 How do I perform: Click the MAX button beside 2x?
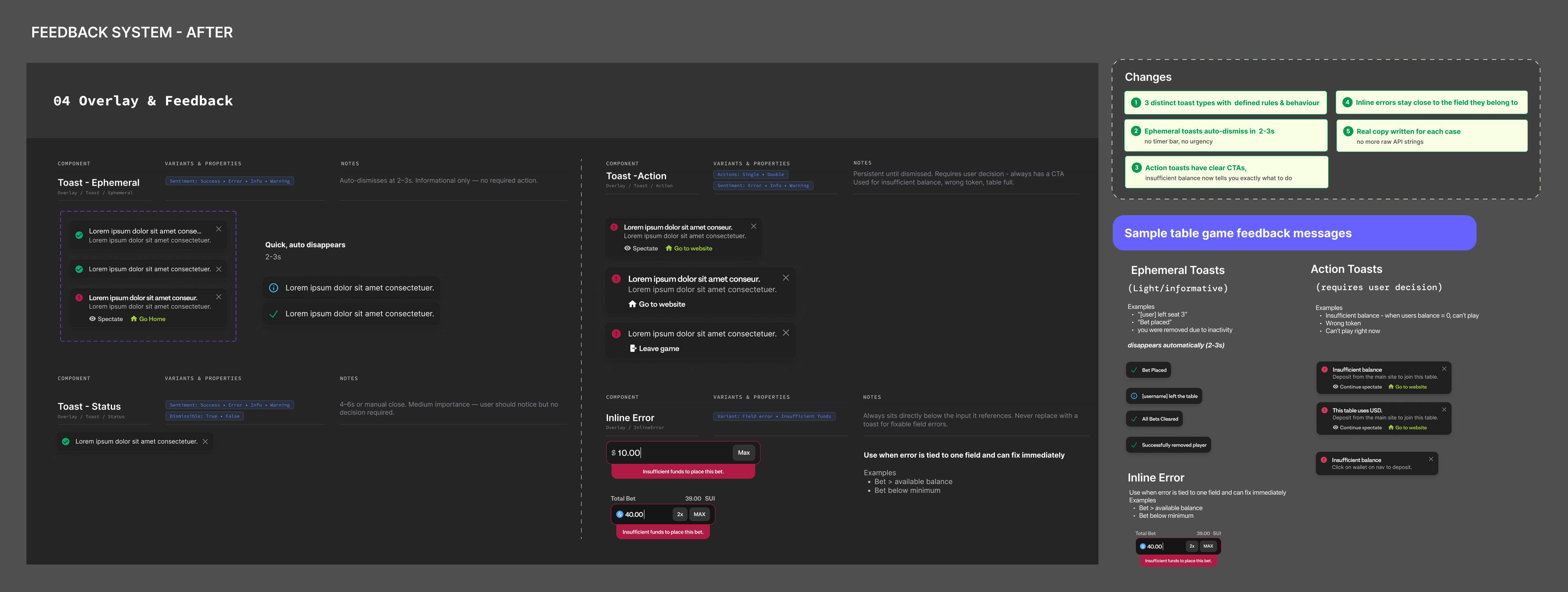pyautogui.click(x=699, y=514)
